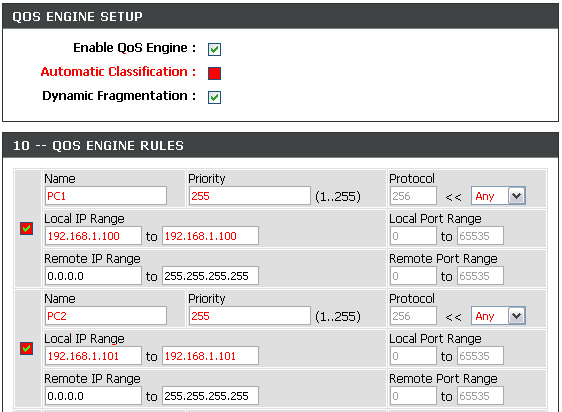Open the PC2 rule protocol Any dropdown
562x412 pixels.
(498, 316)
